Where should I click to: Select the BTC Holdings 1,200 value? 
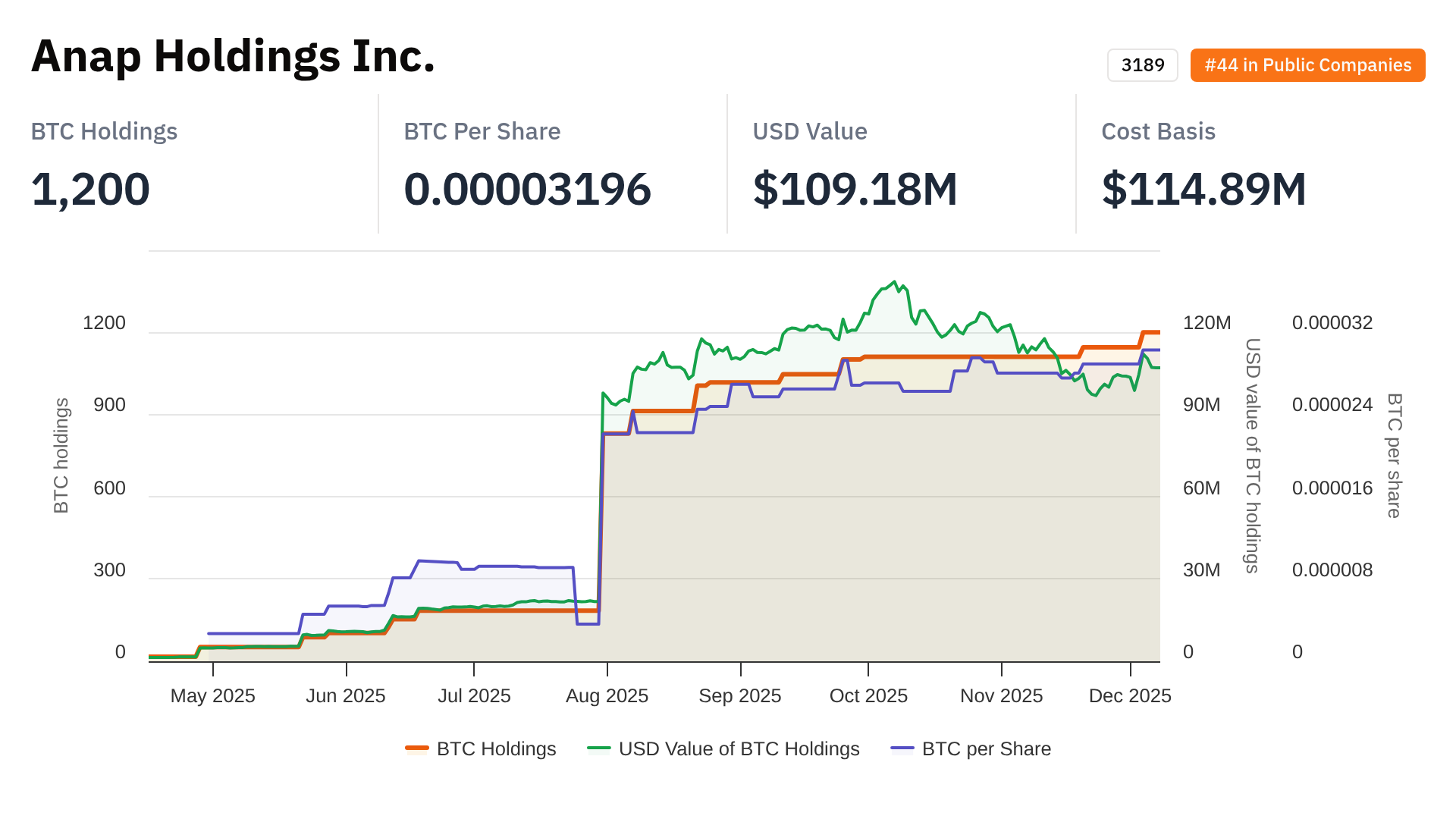click(90, 189)
